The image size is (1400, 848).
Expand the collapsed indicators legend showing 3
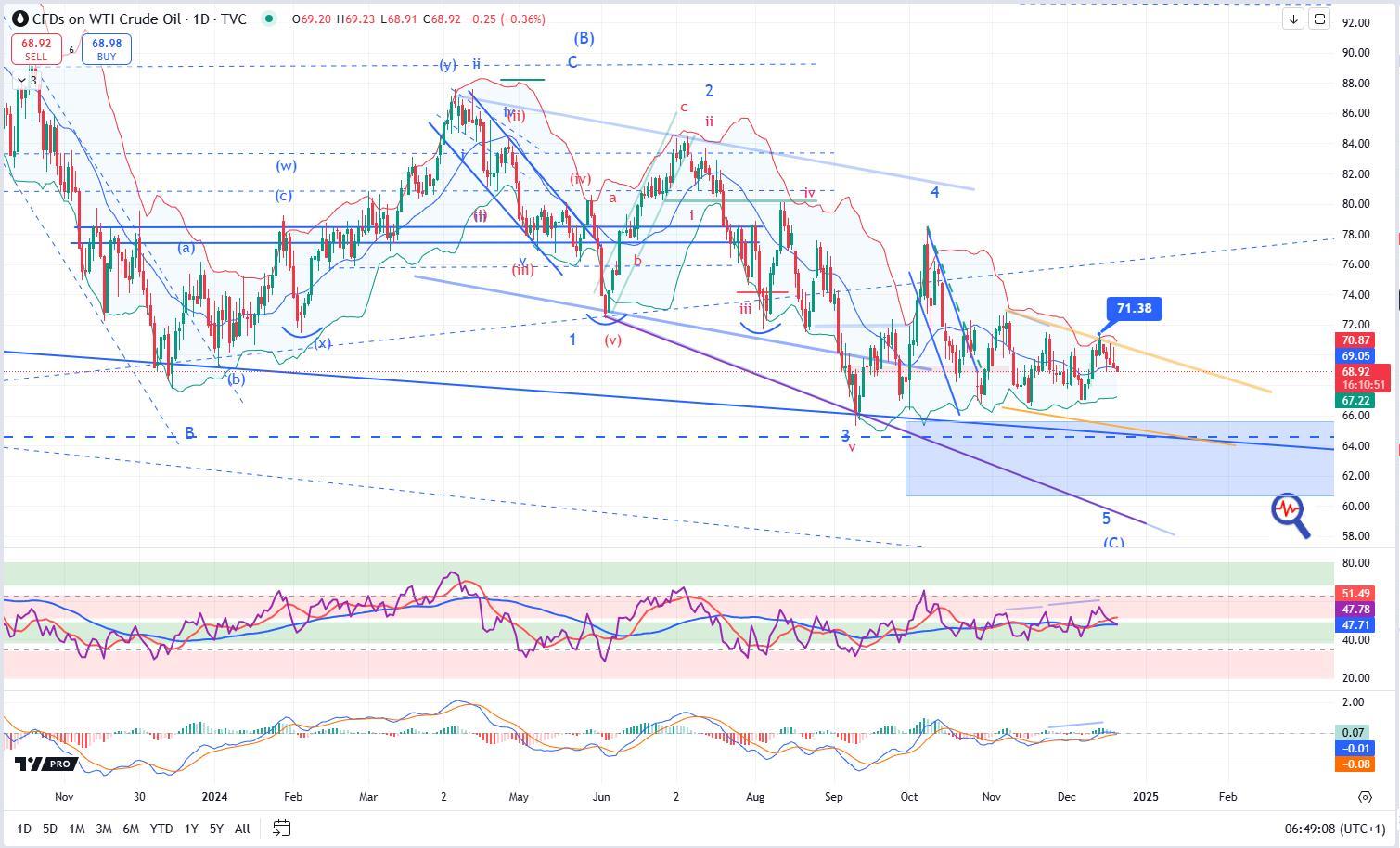point(26,81)
